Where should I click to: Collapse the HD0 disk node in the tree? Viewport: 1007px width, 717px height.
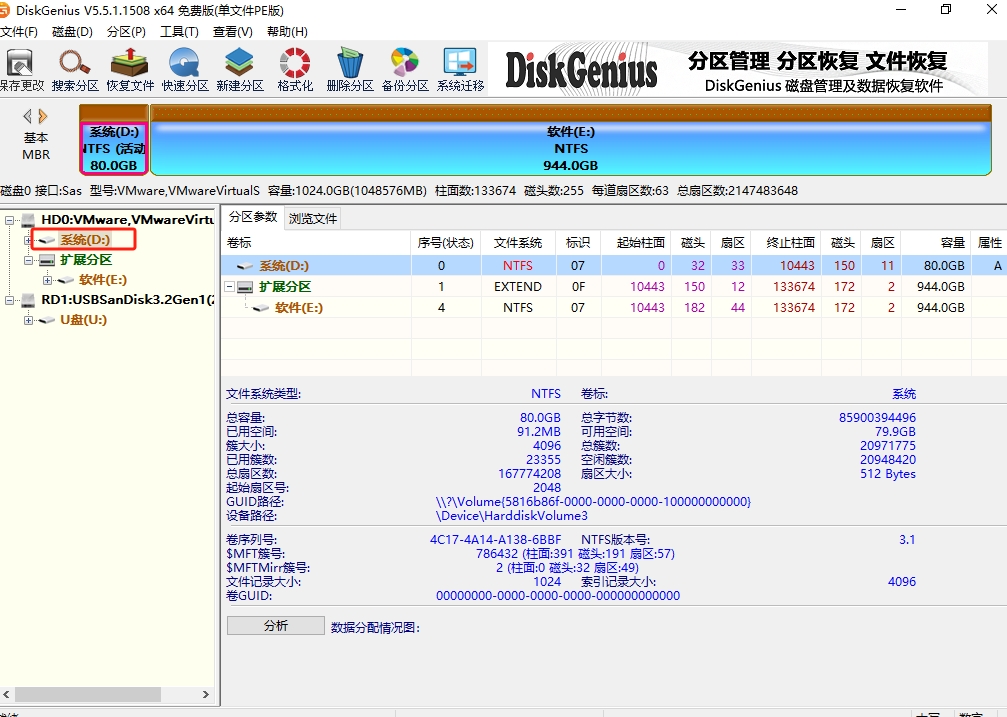pos(9,220)
